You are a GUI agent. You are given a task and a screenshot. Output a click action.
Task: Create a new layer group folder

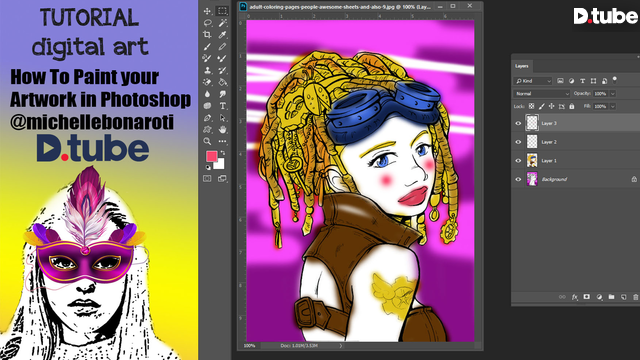pos(611,297)
